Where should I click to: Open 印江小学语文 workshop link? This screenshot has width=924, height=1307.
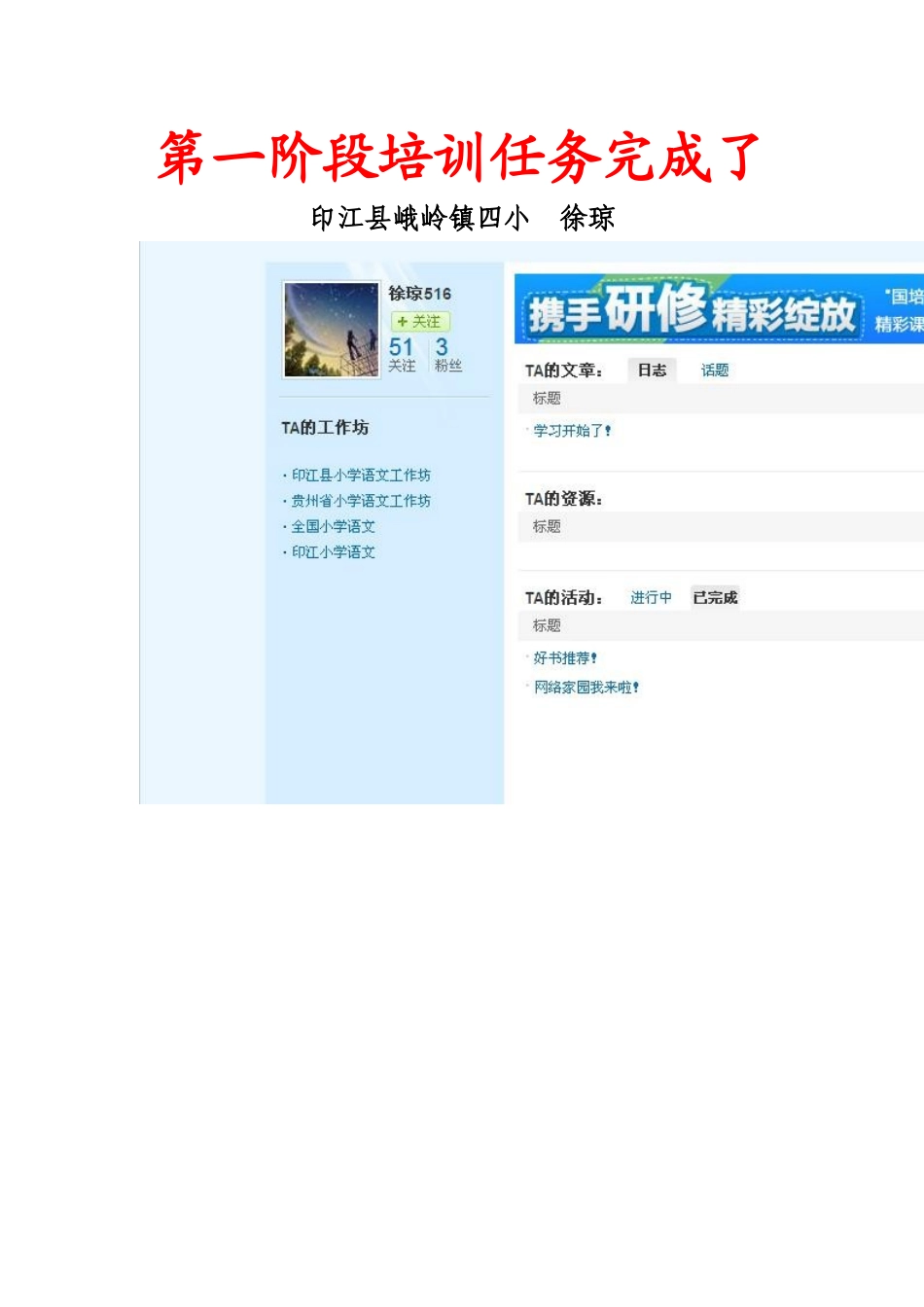[x=334, y=551]
